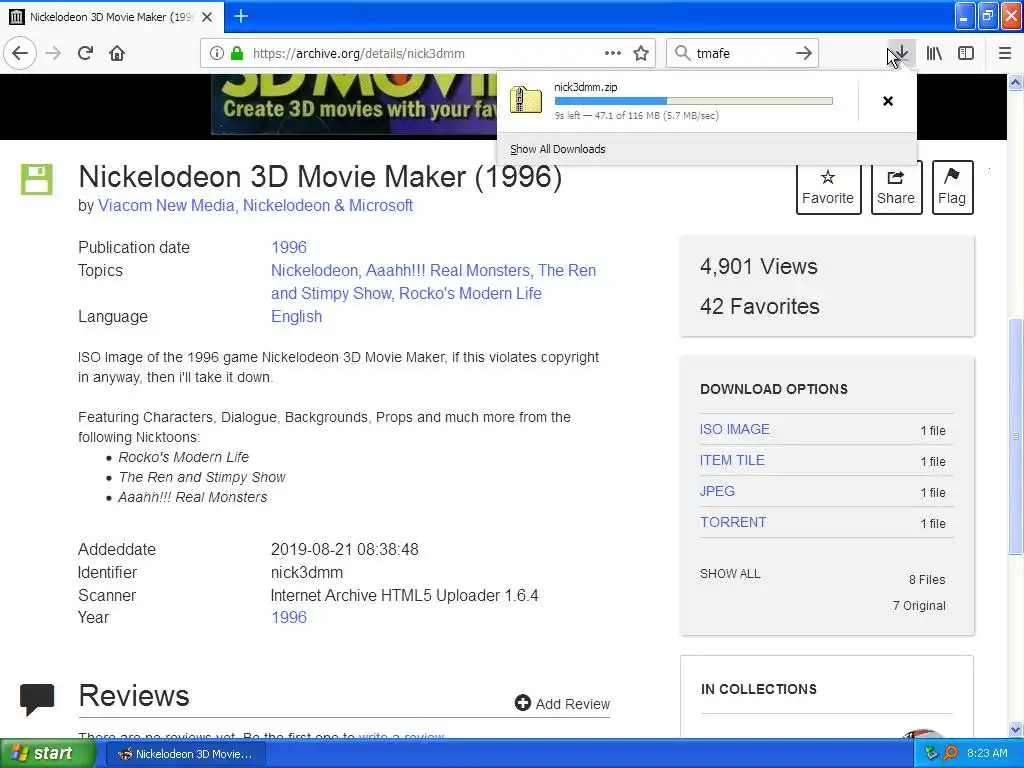The height and width of the screenshot is (768, 1024).
Task: Click the nick3dmm.zip download progress bar
Action: tap(694, 101)
